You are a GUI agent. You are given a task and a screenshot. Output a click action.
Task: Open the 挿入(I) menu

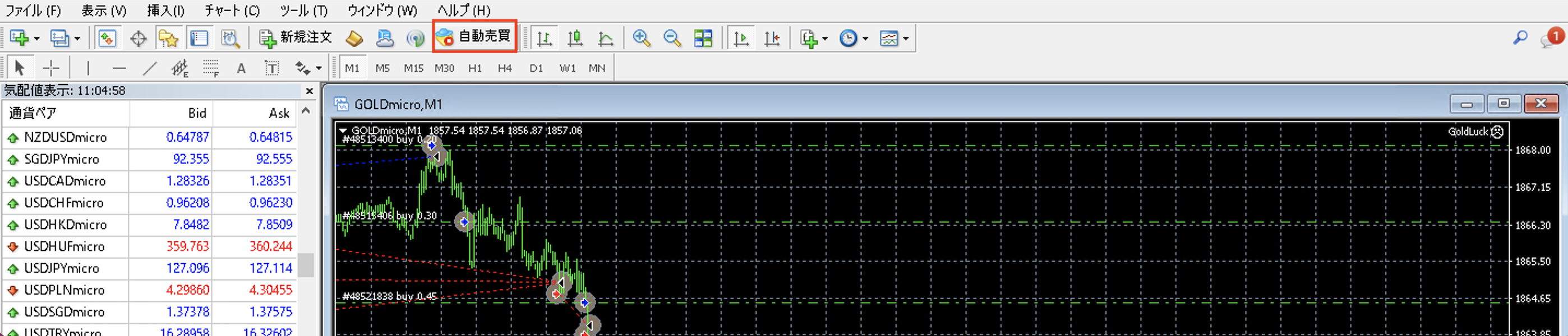[165, 10]
